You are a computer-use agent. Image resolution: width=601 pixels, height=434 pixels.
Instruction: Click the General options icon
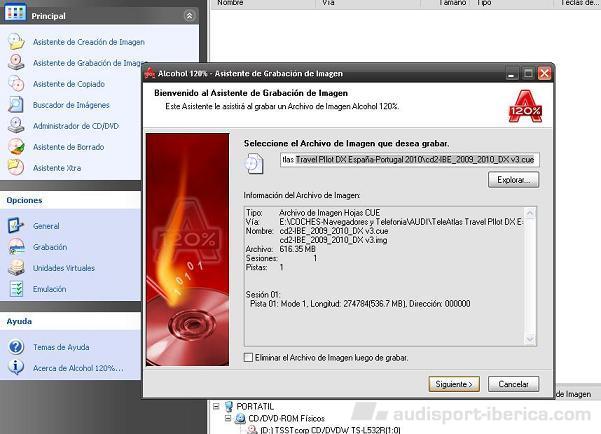(16, 225)
